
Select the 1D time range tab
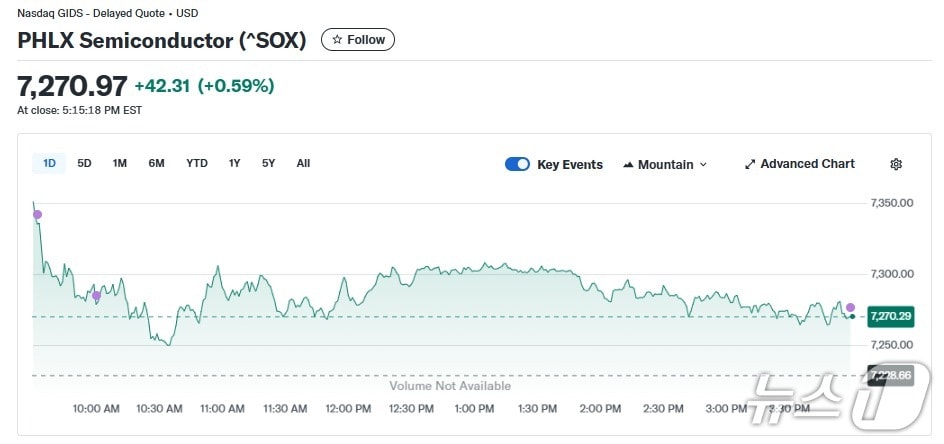click(x=48, y=163)
